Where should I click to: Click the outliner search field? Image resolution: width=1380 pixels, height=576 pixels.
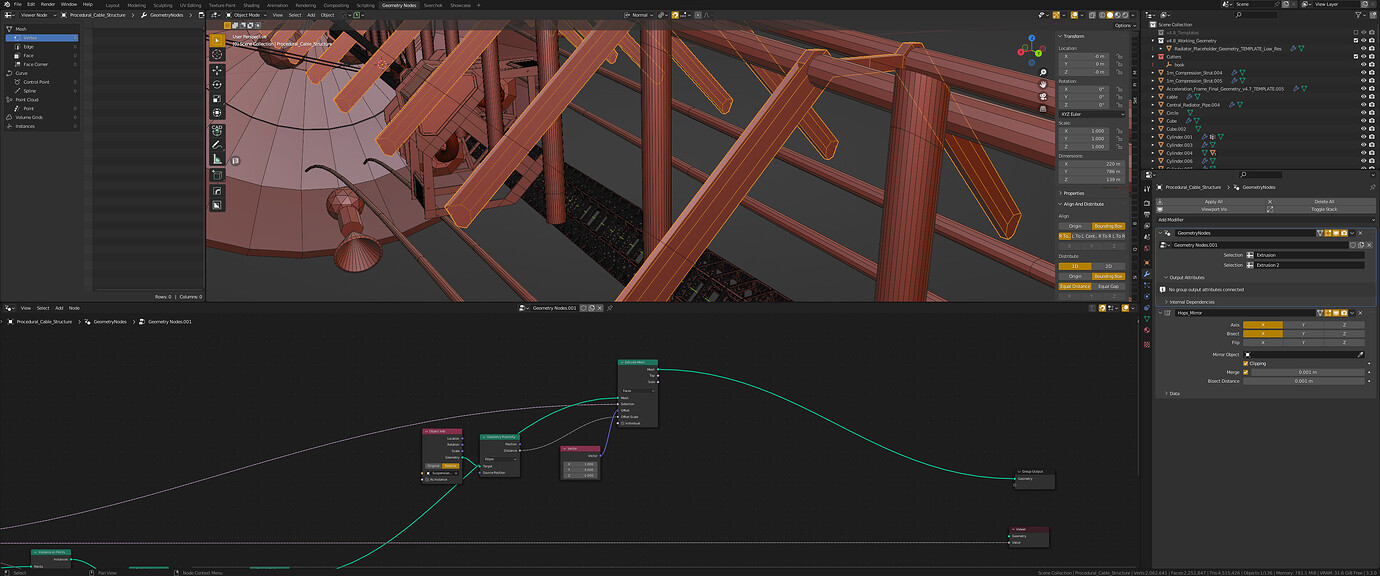(1255, 15)
